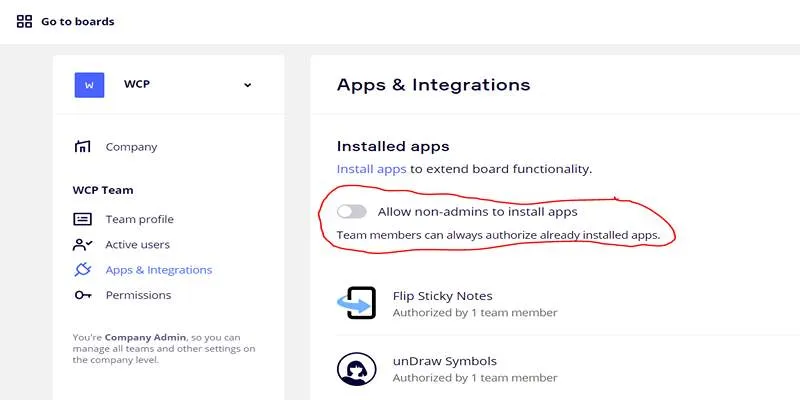The image size is (800, 400).
Task: Click the Apps & Integrations page title
Action: [x=433, y=85]
